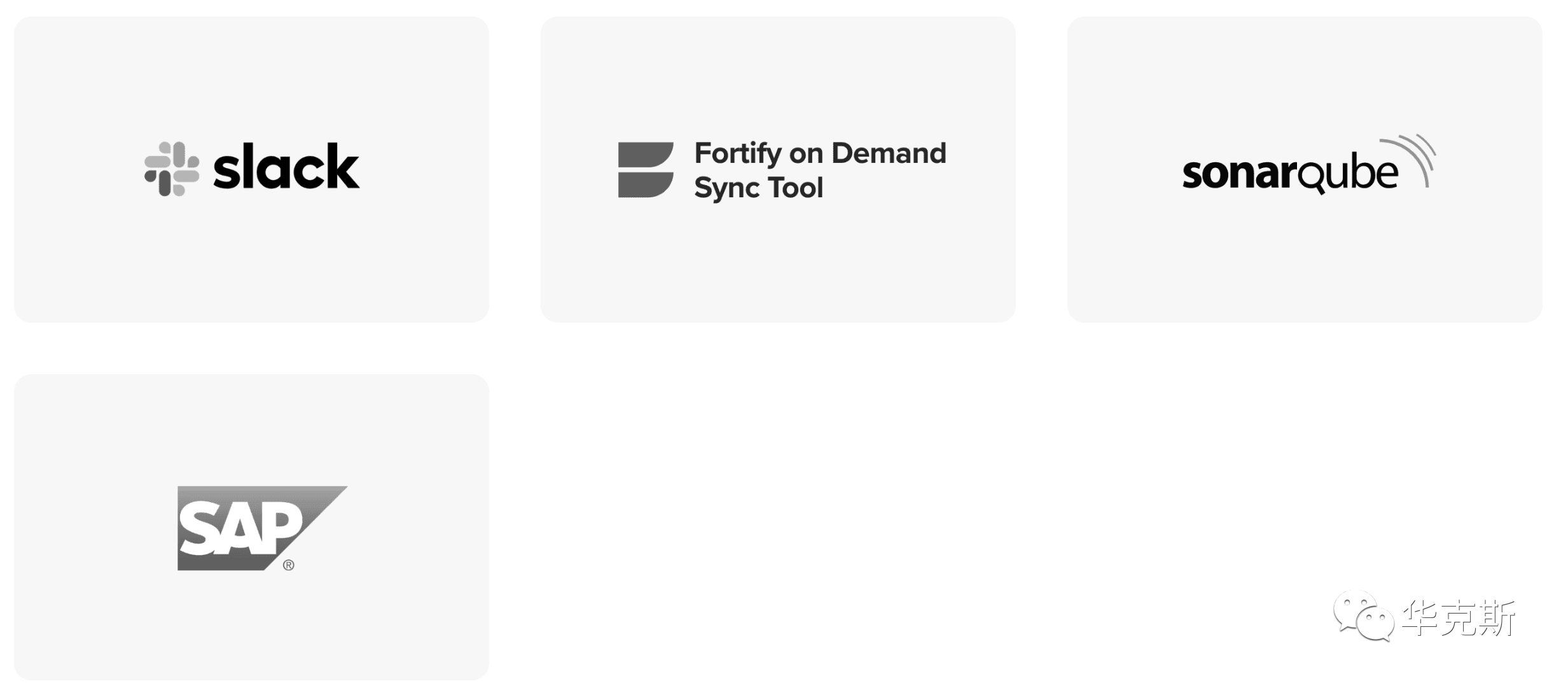Click the SonarQube sonar-wave arcs icon

click(1408, 160)
